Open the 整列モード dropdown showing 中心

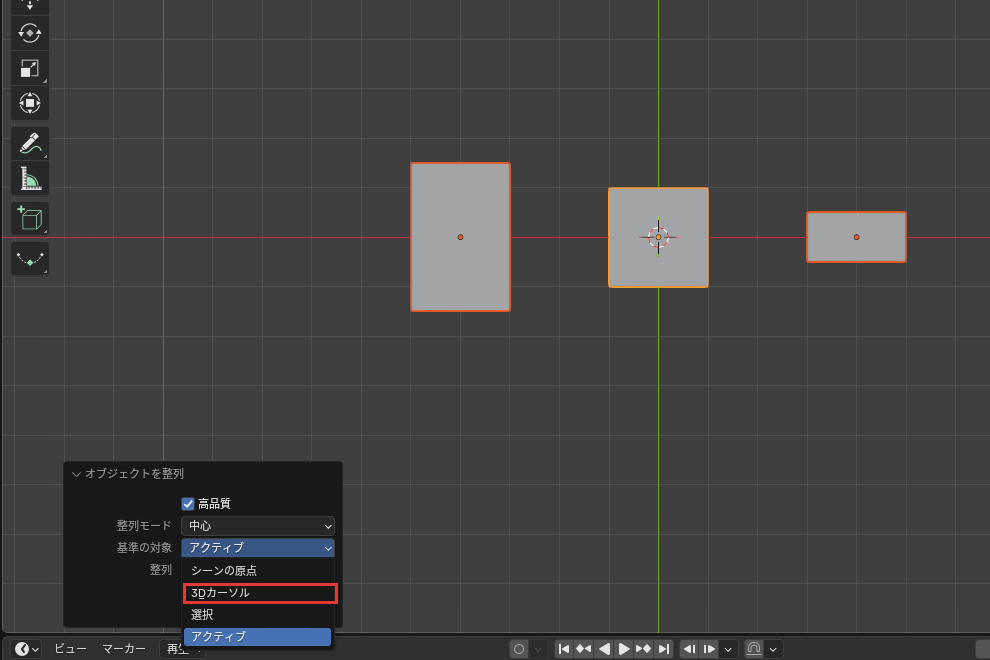coord(258,525)
